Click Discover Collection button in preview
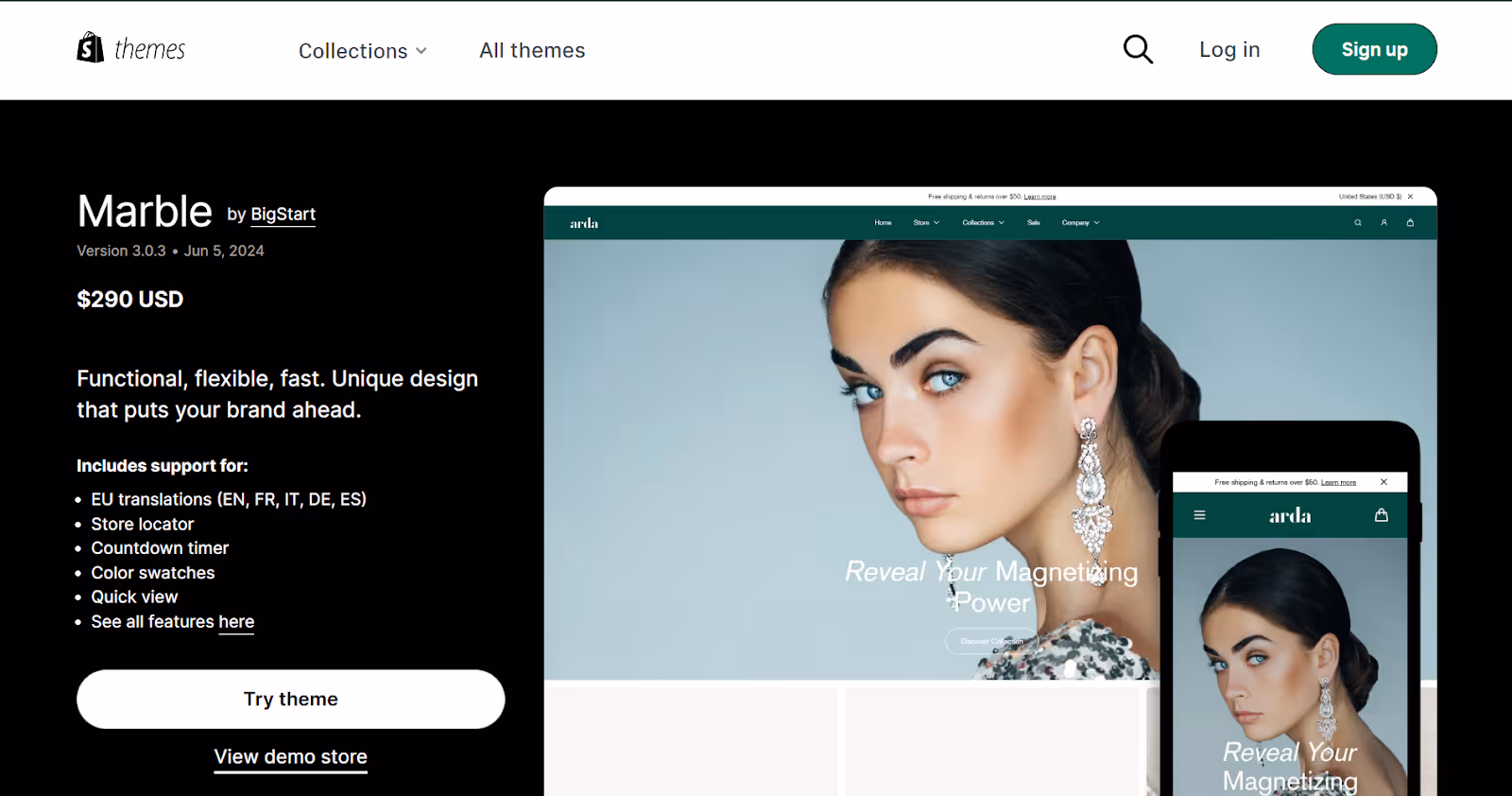 tap(991, 641)
